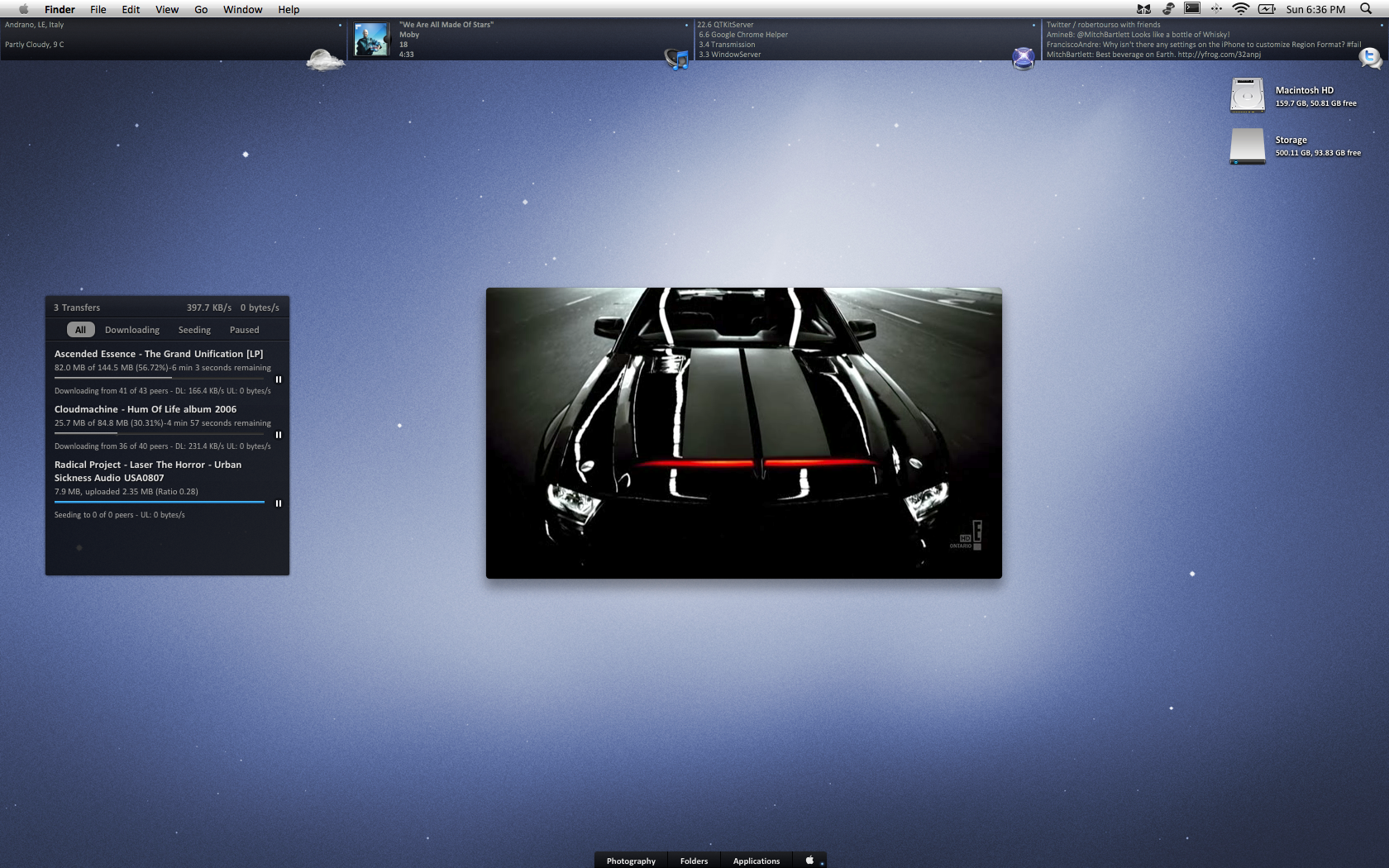Open the File menu
The width and height of the screenshot is (1389, 868).
[x=98, y=9]
